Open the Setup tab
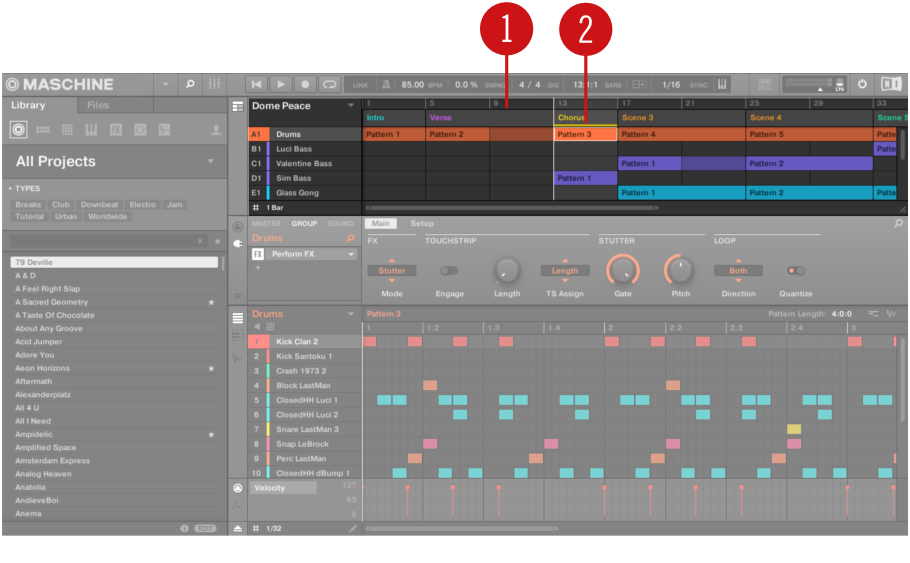Viewport: 910px width, 563px height. pos(422,224)
